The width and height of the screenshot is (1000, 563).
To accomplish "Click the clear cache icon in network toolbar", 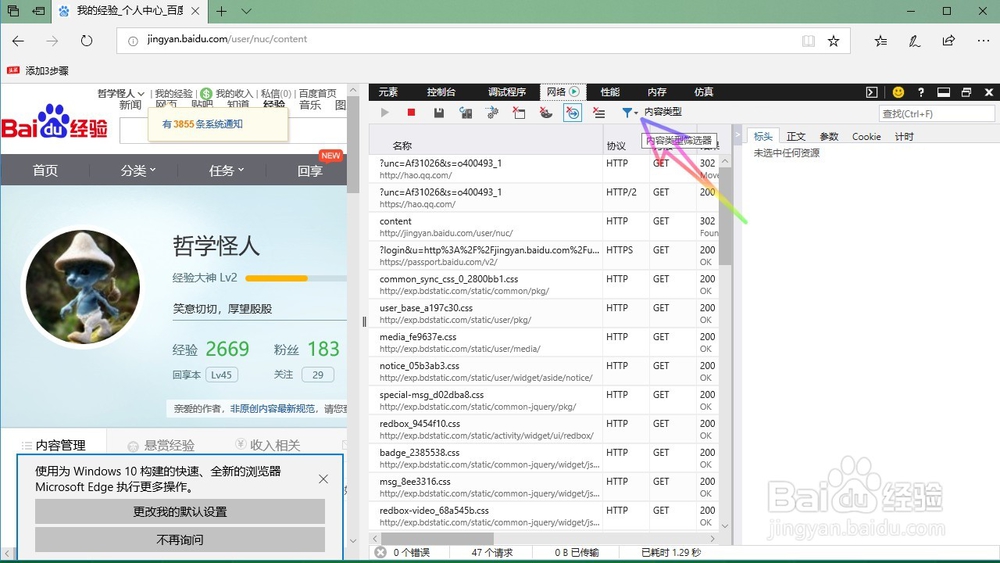I will [519, 113].
